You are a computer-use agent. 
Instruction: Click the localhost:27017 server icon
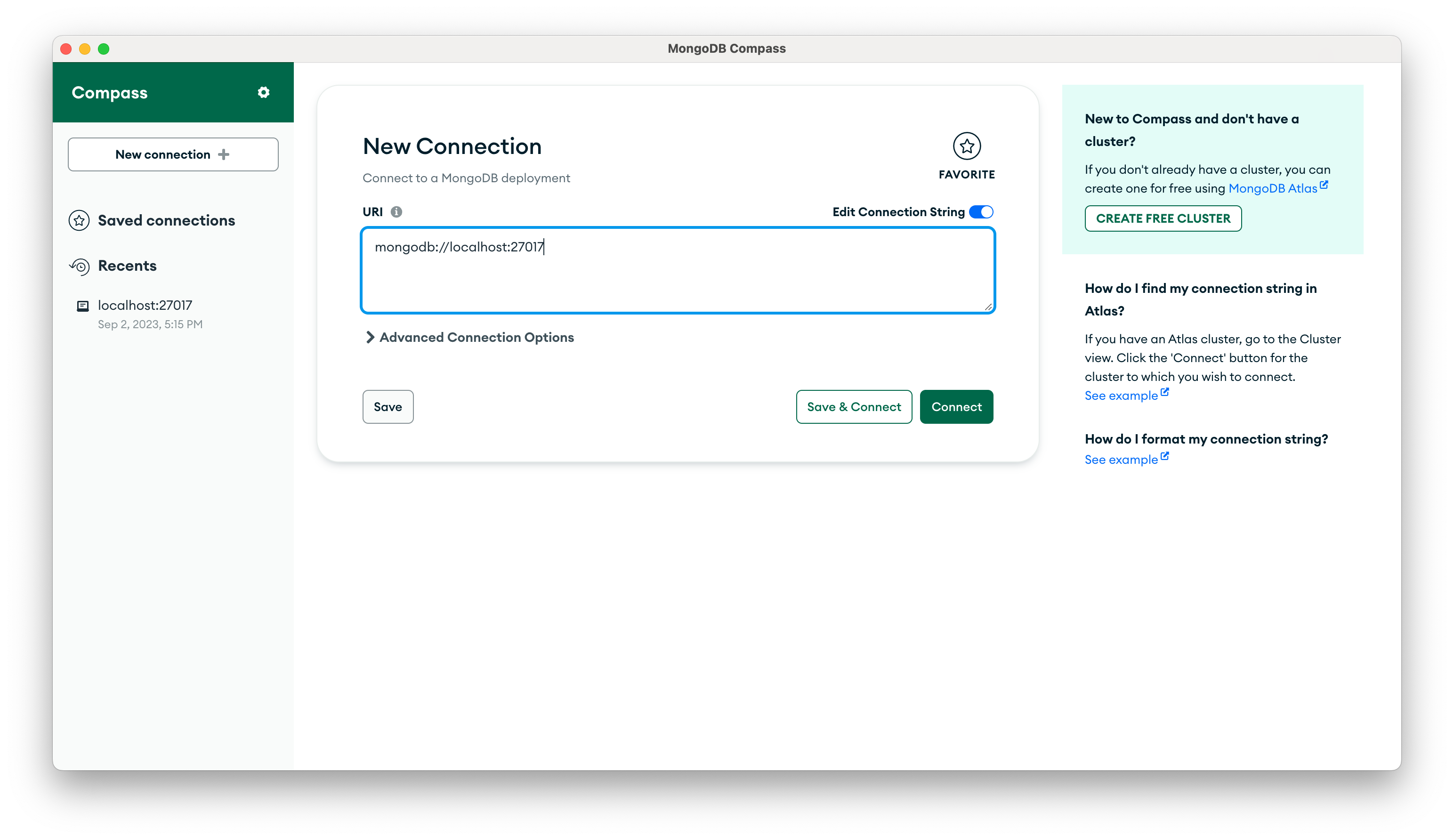[x=83, y=306]
